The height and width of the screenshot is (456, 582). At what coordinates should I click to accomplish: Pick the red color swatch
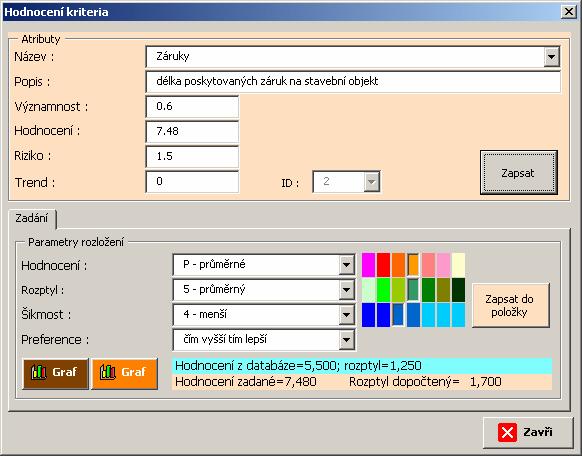[383, 265]
